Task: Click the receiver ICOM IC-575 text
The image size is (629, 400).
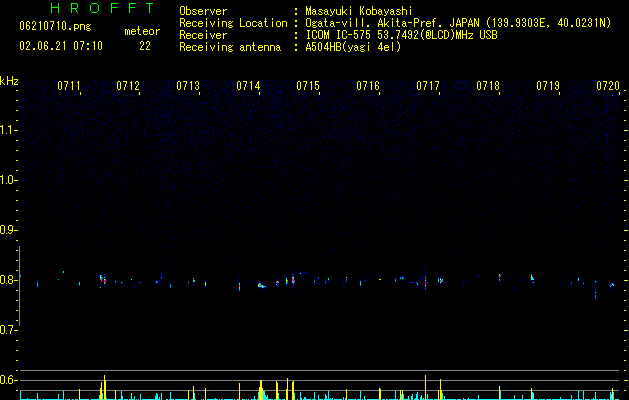Action: pyautogui.click(x=401, y=35)
